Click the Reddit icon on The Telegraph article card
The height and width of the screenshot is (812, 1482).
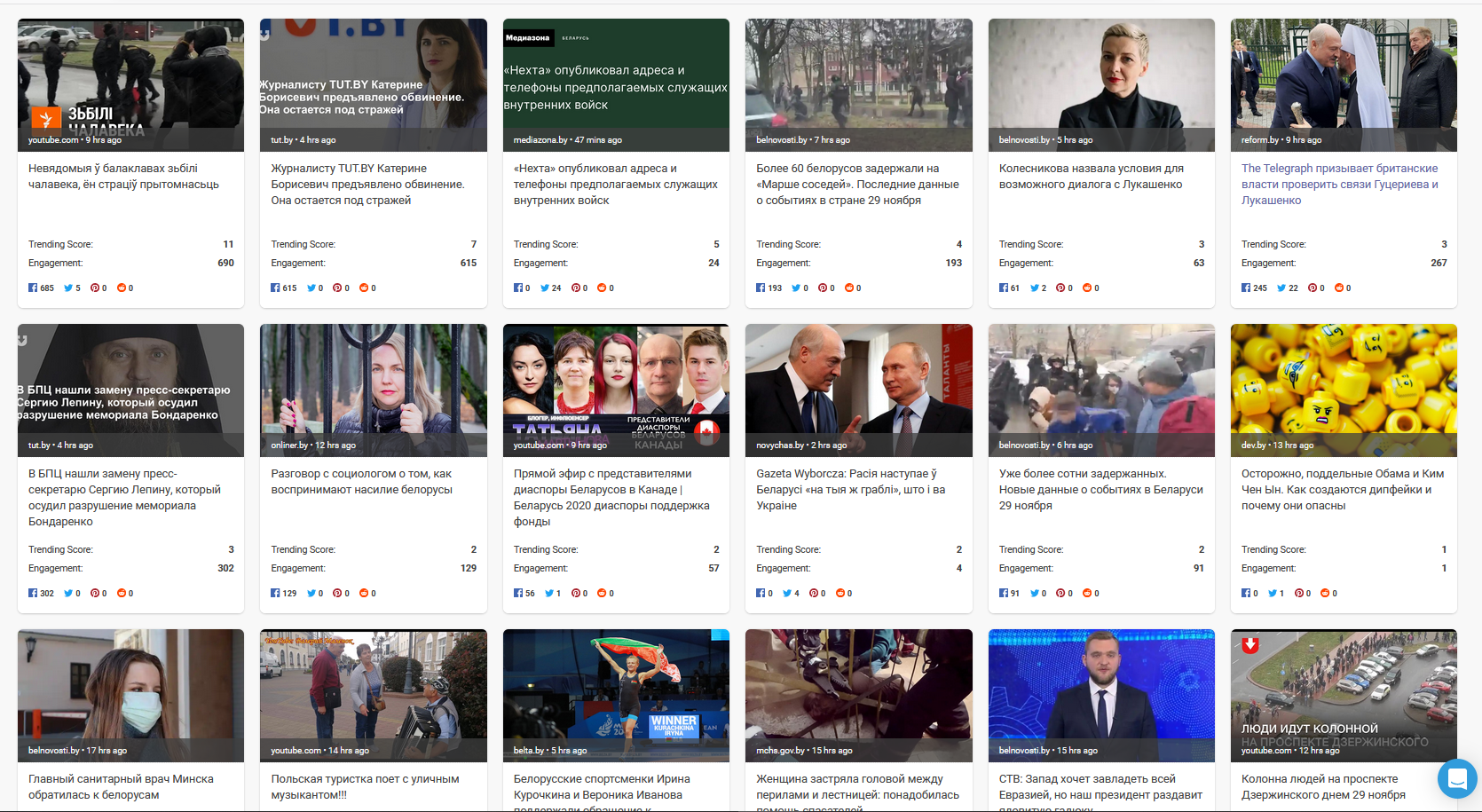pos(1338,288)
